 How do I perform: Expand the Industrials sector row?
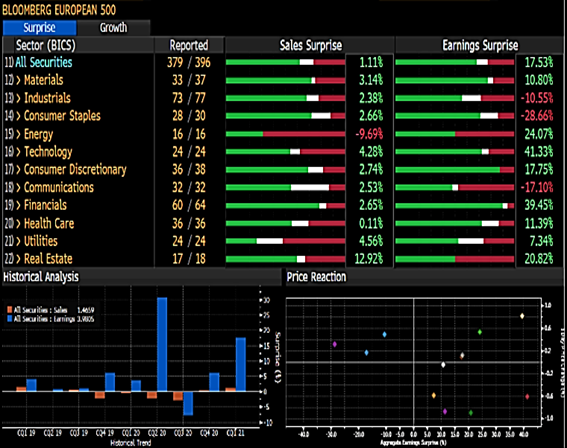point(19,98)
